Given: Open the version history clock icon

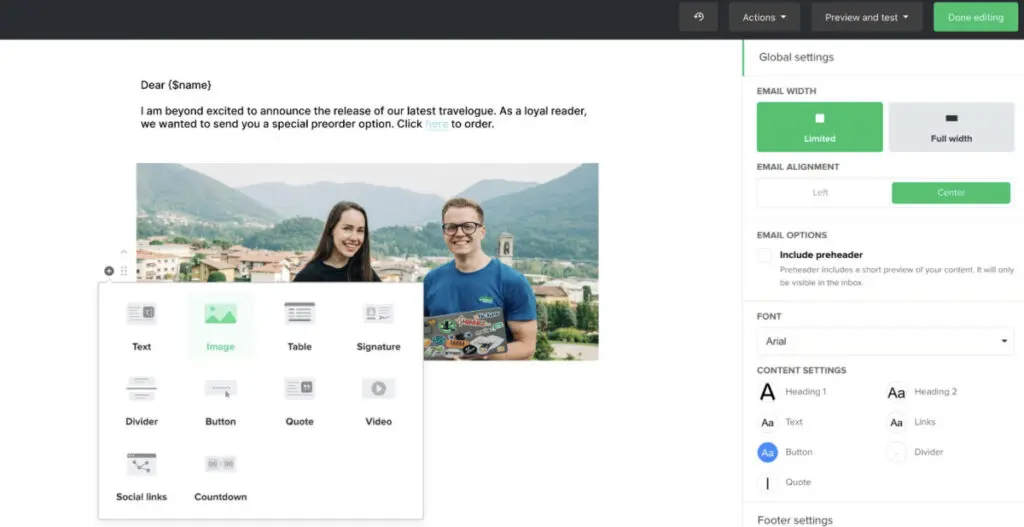Looking at the screenshot, I should (698, 17).
